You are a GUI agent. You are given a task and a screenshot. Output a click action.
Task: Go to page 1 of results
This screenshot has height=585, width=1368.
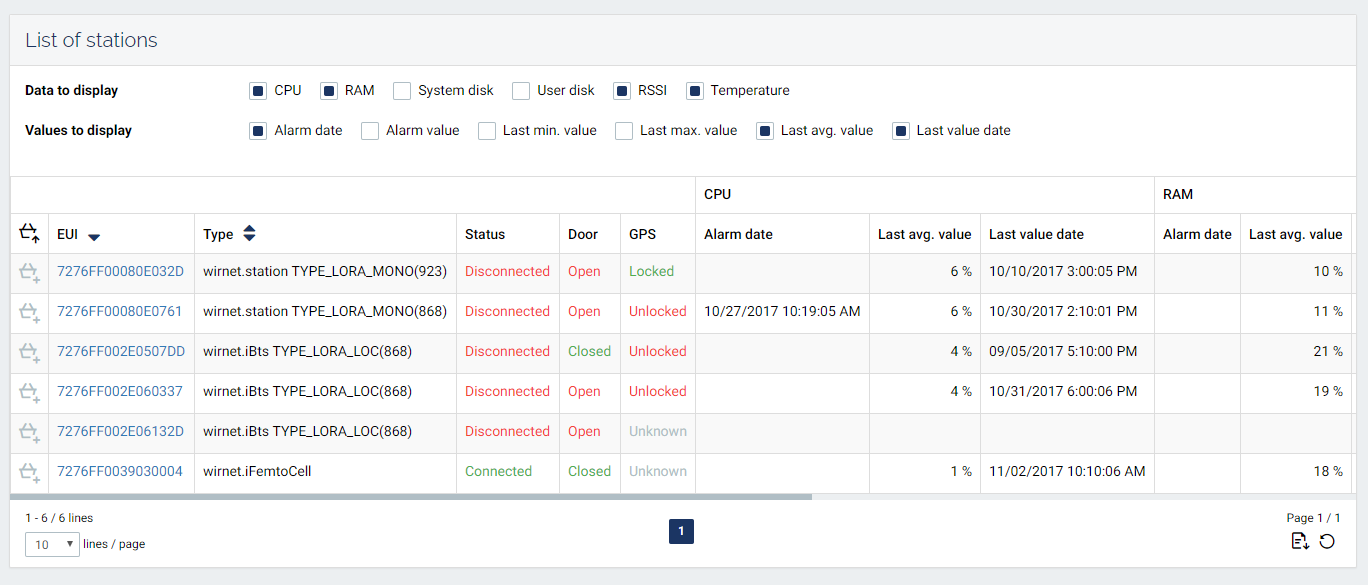[681, 532]
